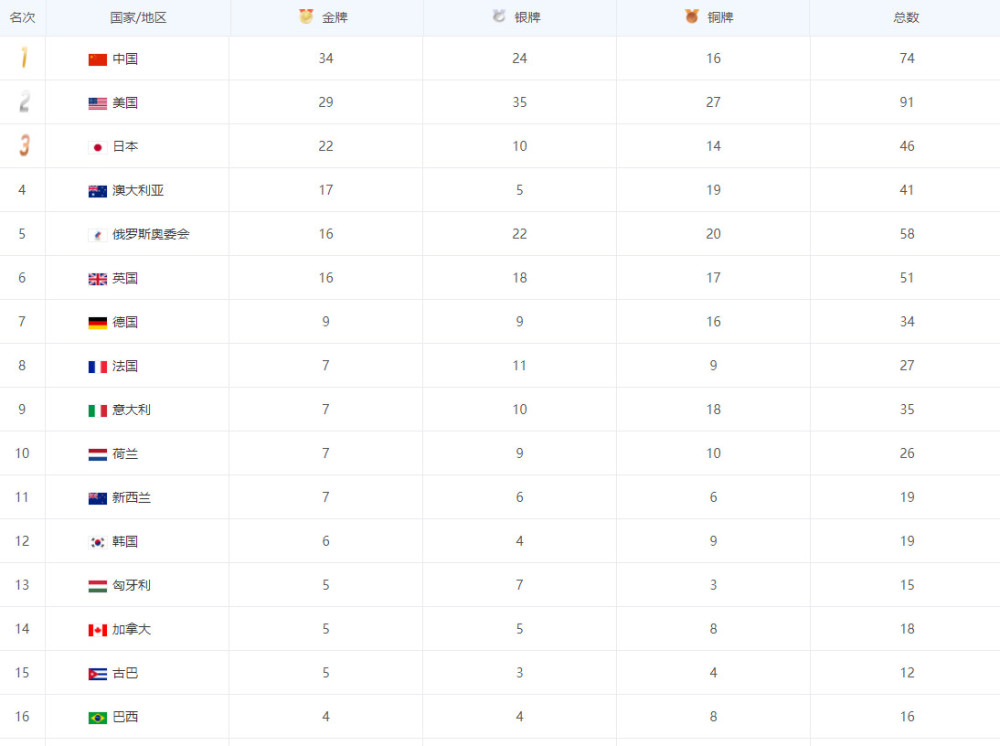Select country name 韩国
The image size is (1000, 746).
click(125, 541)
